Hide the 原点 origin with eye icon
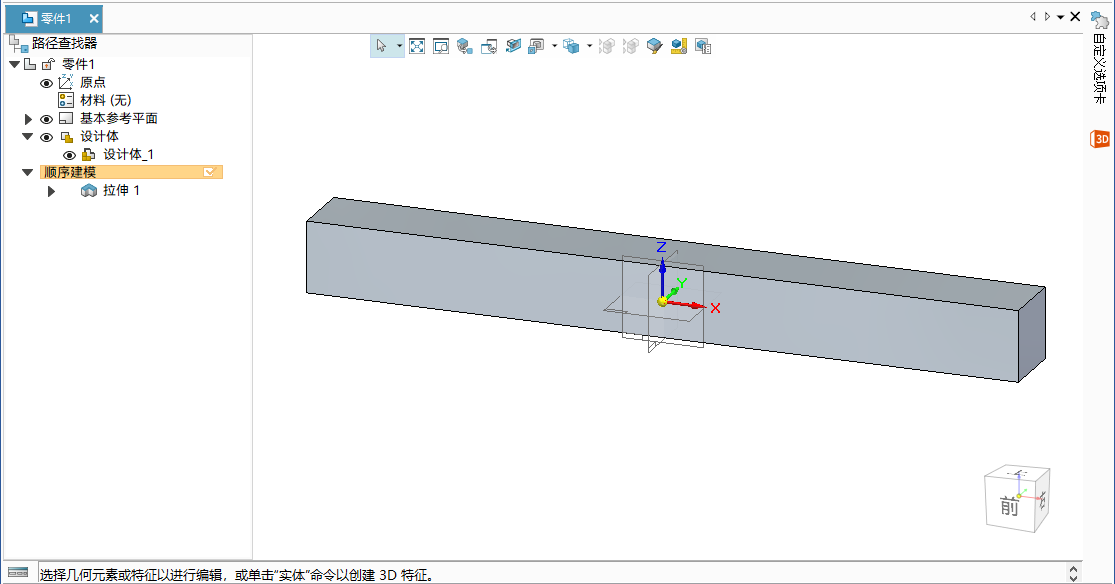 (x=46, y=83)
